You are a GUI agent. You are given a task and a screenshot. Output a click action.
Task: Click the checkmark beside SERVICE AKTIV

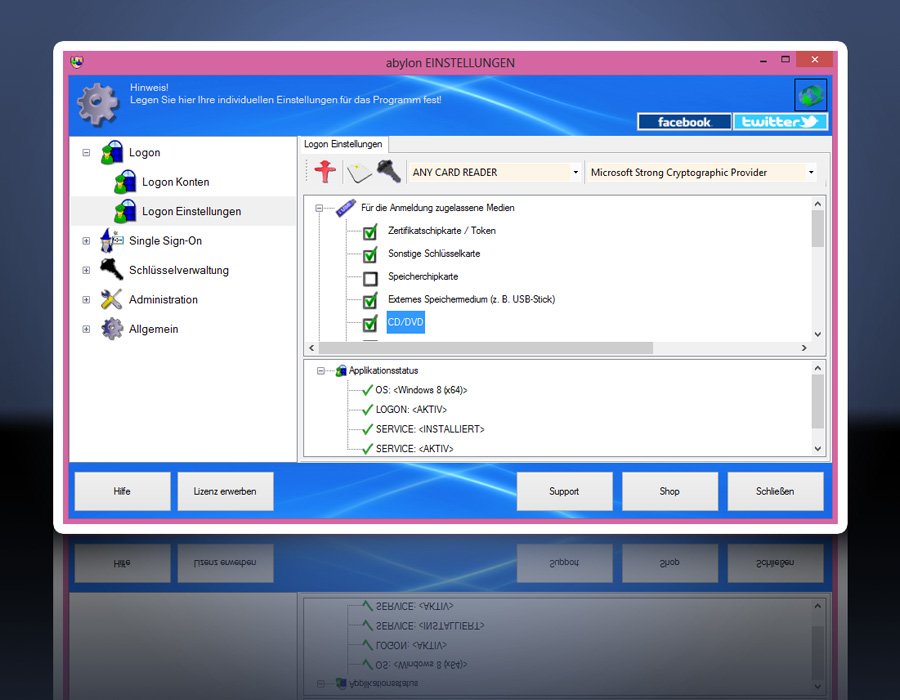click(x=367, y=449)
